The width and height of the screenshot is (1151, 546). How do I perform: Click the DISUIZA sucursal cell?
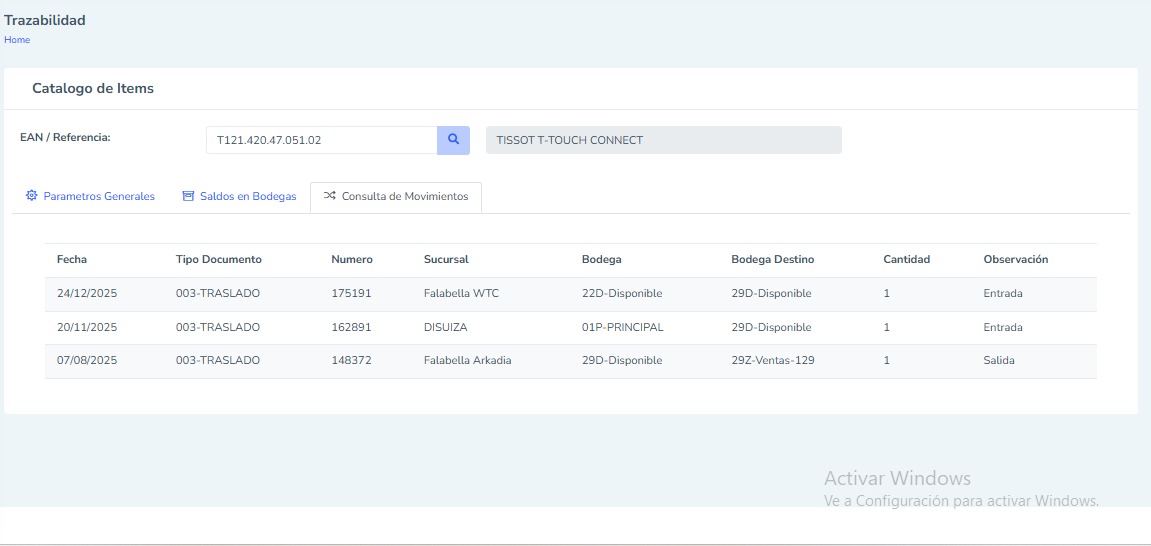445,327
